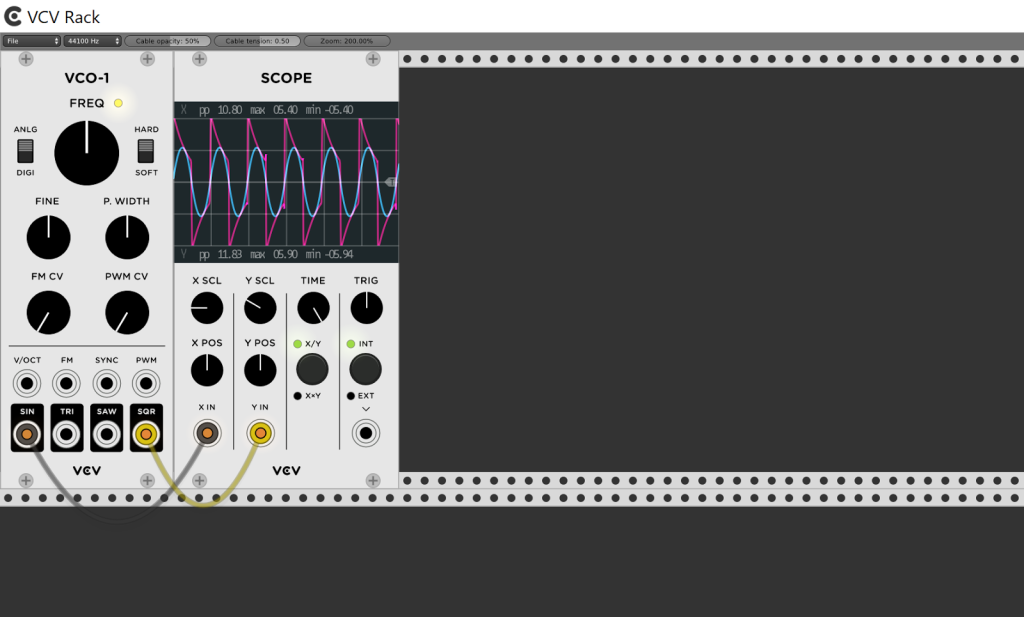
Task: Click the SQR output jack
Action: [146, 434]
